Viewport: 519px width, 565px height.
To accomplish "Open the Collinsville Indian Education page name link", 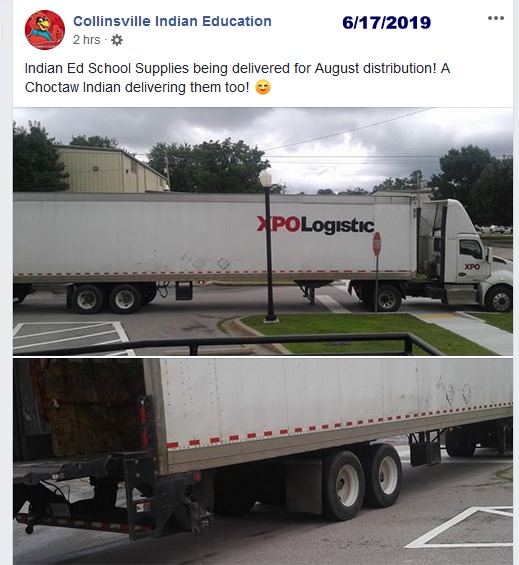I will [172, 21].
